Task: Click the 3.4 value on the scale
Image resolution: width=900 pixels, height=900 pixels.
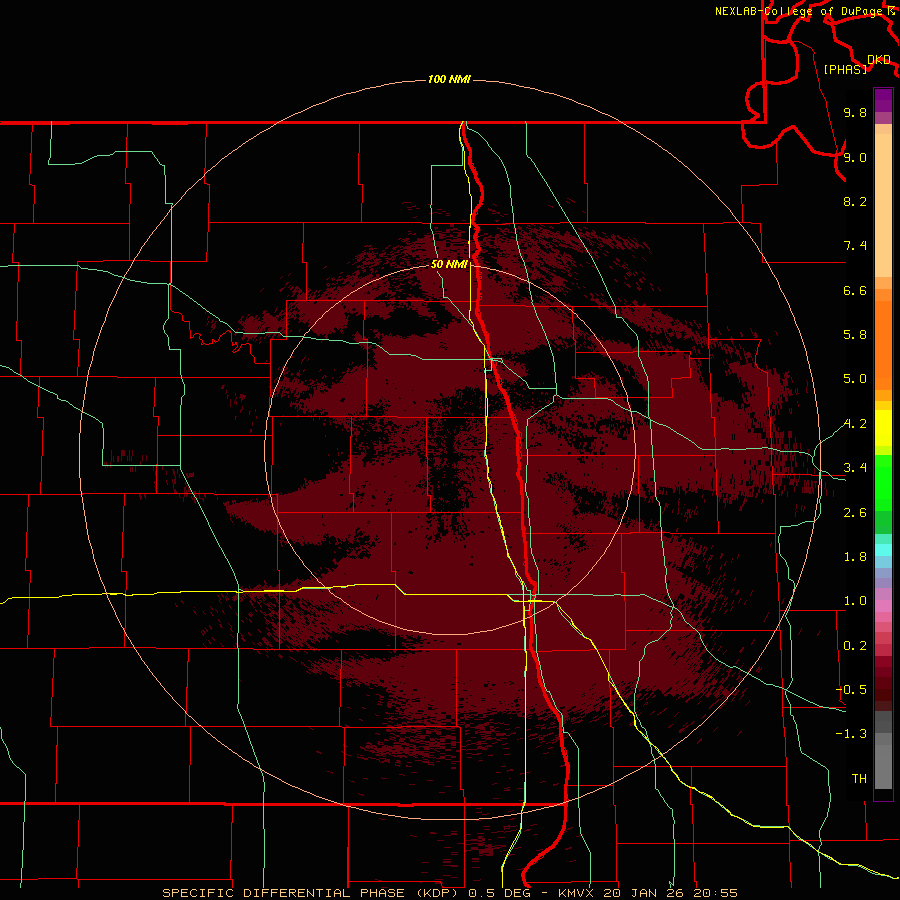Action: (855, 468)
